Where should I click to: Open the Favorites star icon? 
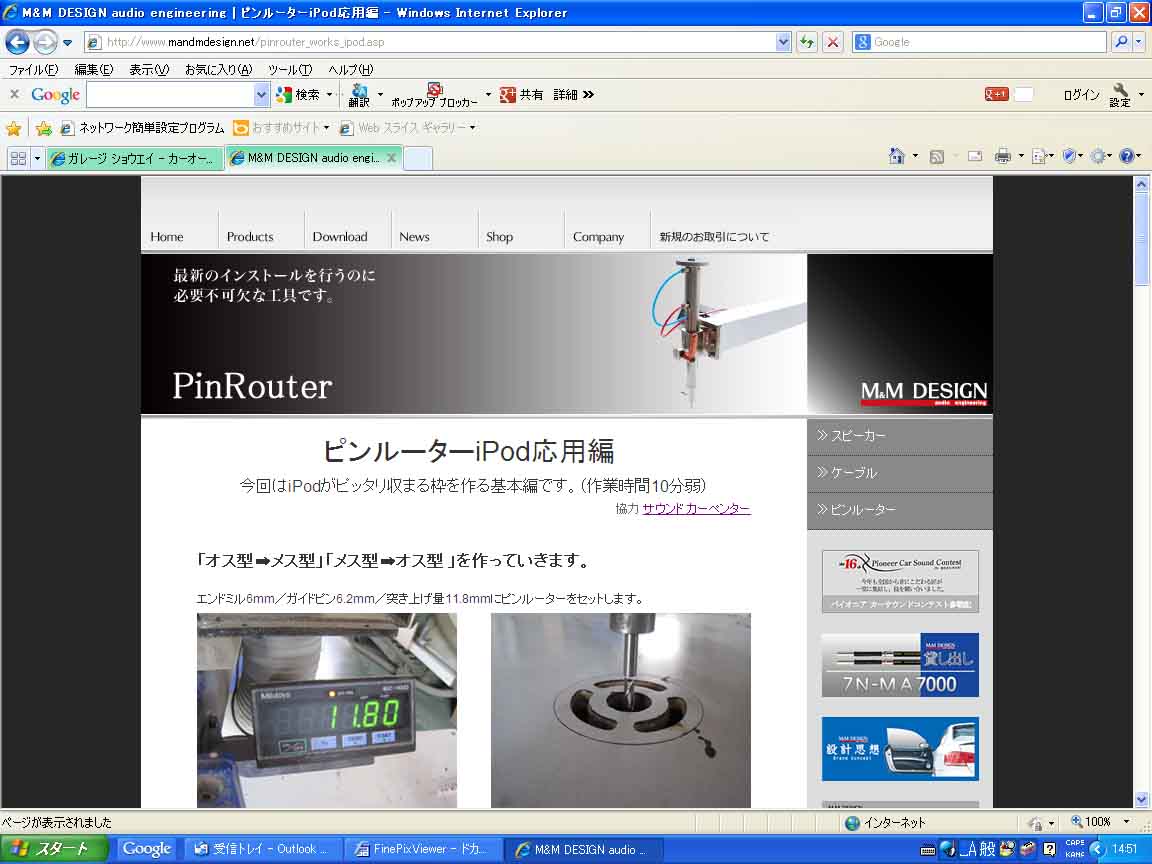pos(13,129)
